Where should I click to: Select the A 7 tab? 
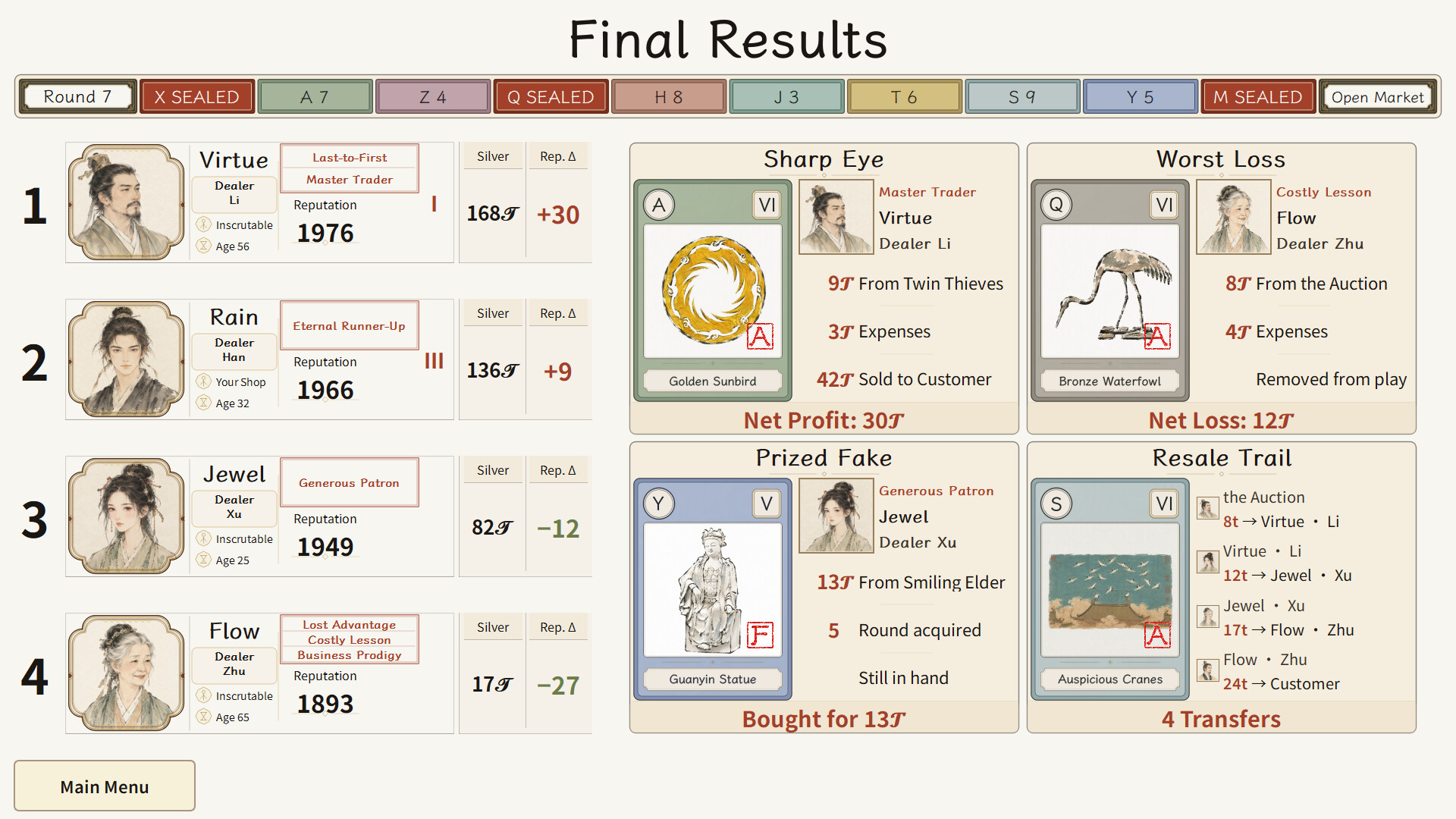click(x=315, y=97)
